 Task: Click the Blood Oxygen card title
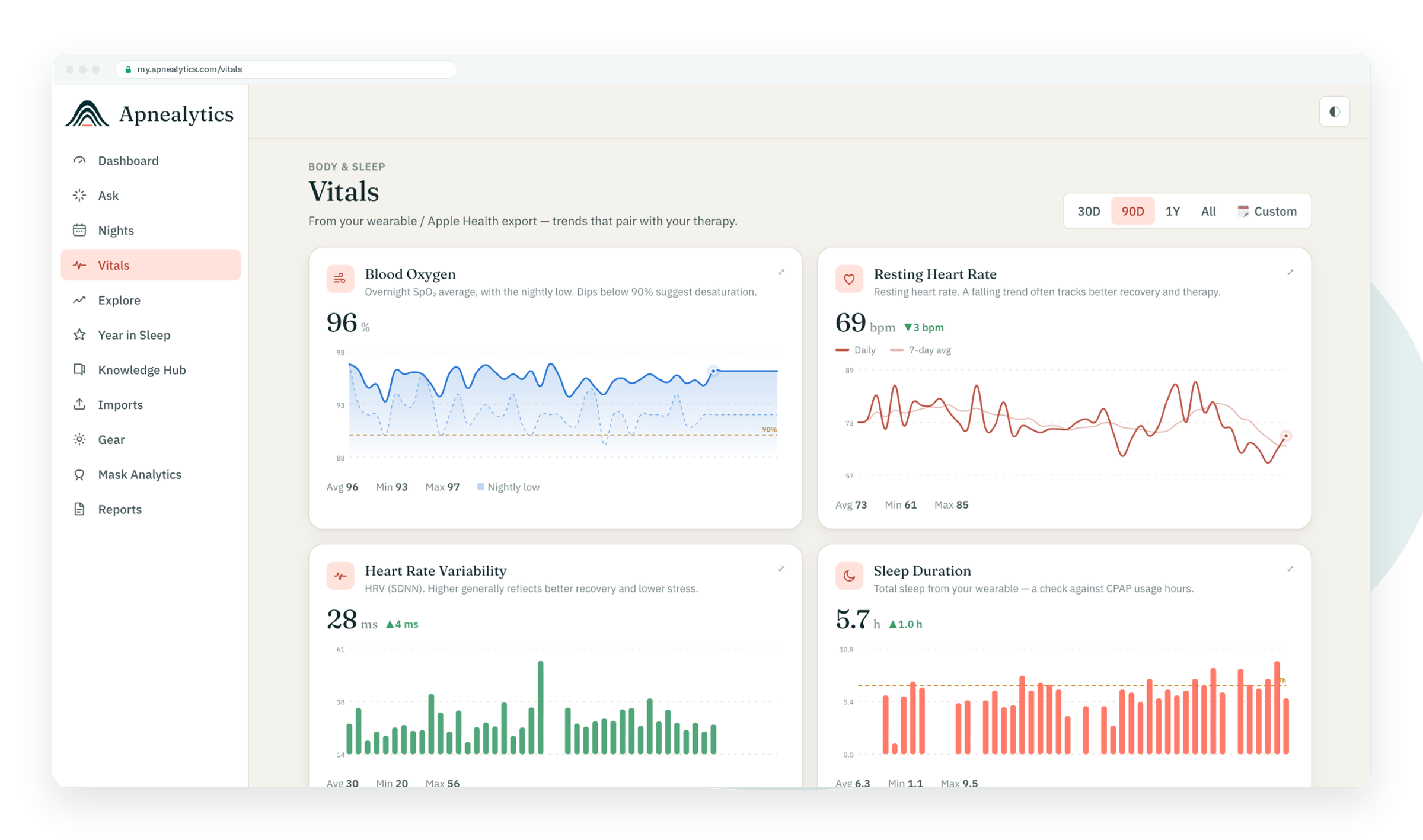(x=410, y=274)
